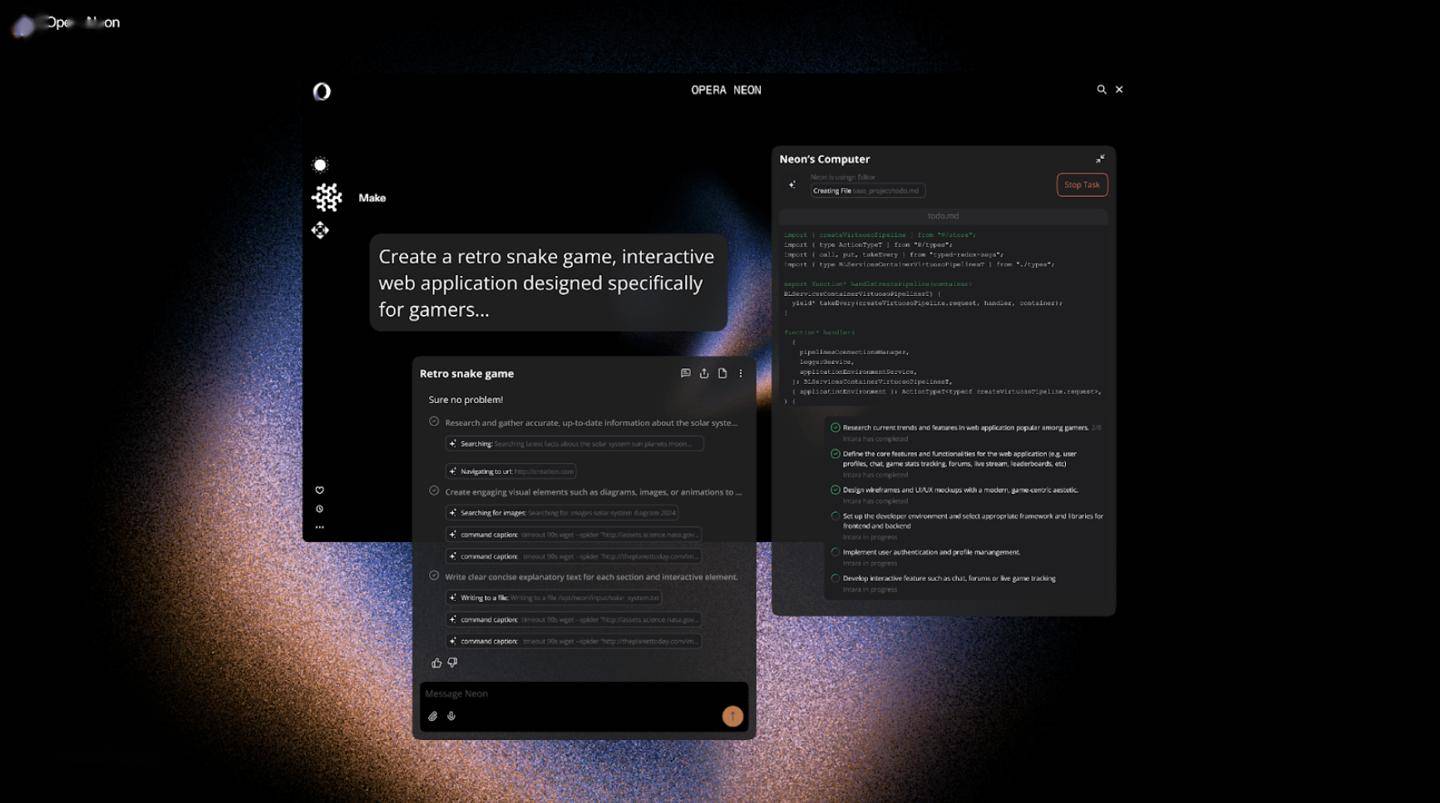Open nasa.gov command caption under Create engaging visuals
Viewport: 1440px width, 803px height.
pyautogui.click(x=573, y=535)
